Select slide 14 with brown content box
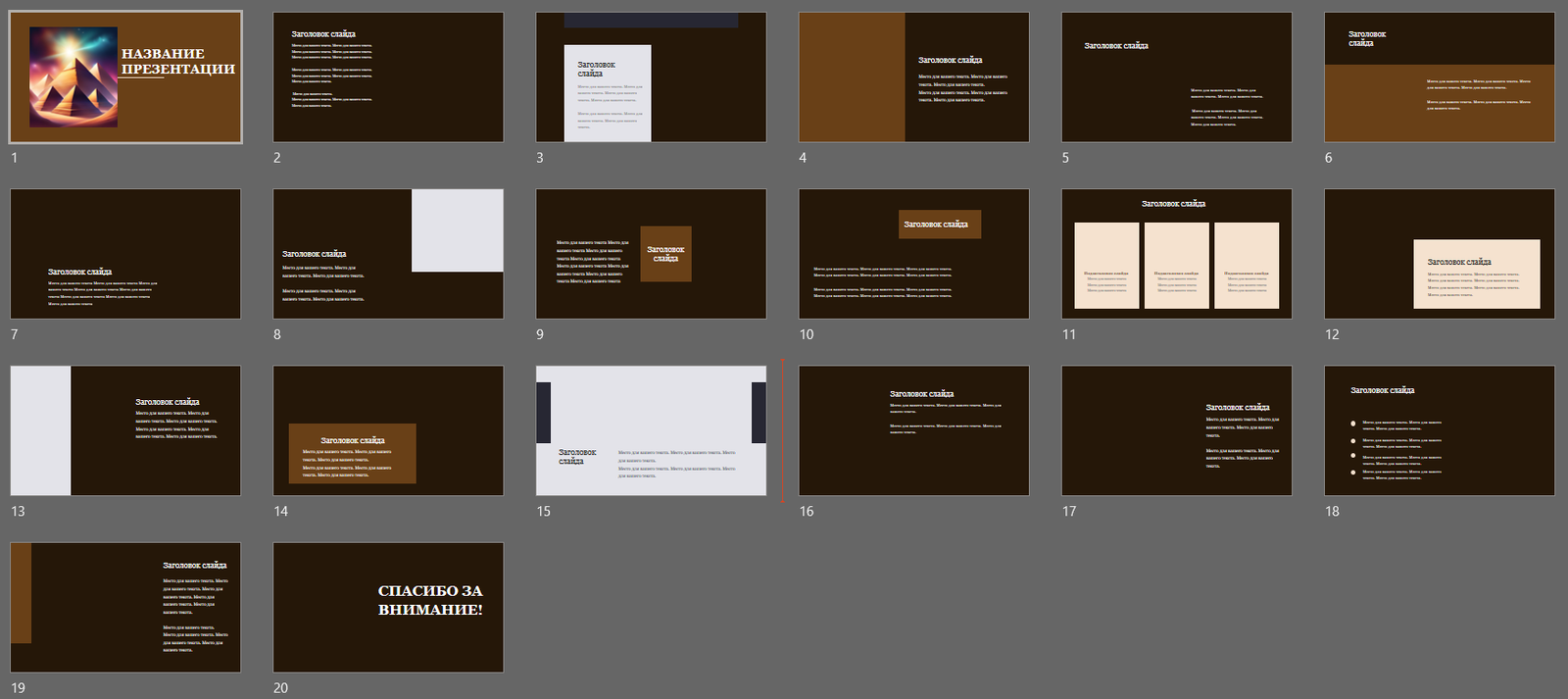Image resolution: width=1568 pixels, height=699 pixels. (x=388, y=430)
